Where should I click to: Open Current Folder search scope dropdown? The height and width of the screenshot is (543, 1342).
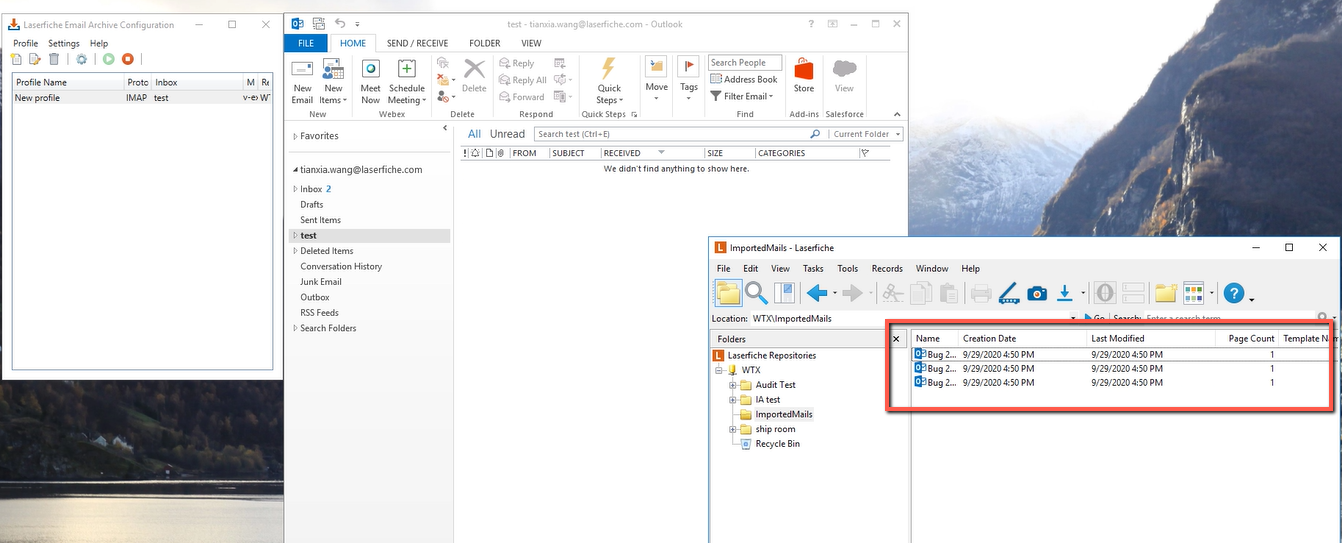click(x=867, y=134)
